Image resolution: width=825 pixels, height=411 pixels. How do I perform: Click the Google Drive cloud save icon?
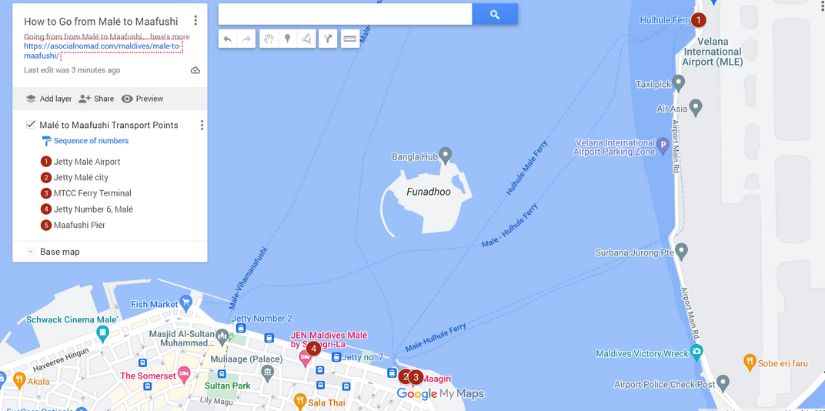coord(195,70)
